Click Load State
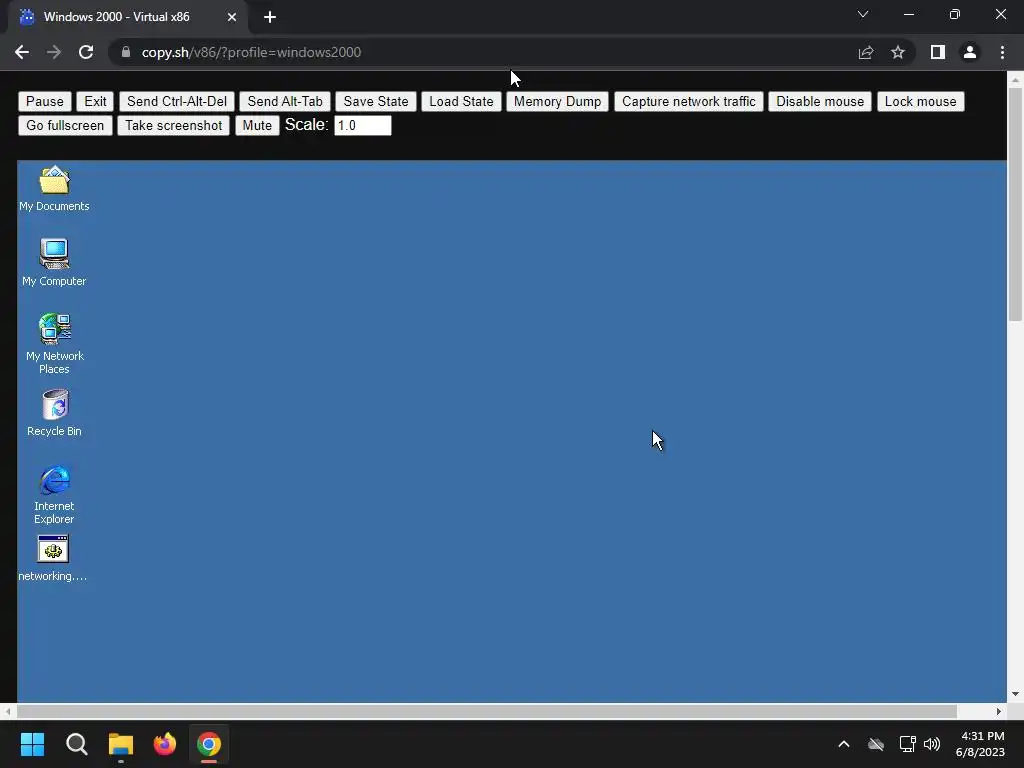 tap(461, 101)
